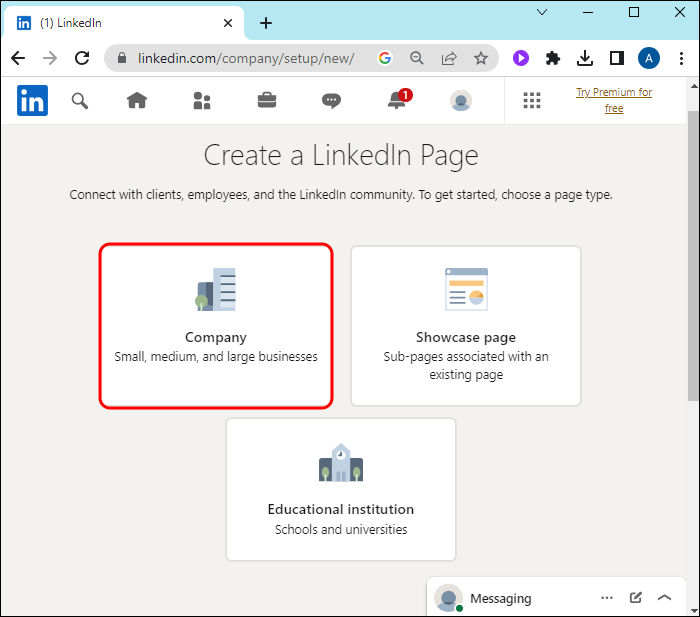Click the scrollbar up arrow
This screenshot has width=700, height=617.
694,86
